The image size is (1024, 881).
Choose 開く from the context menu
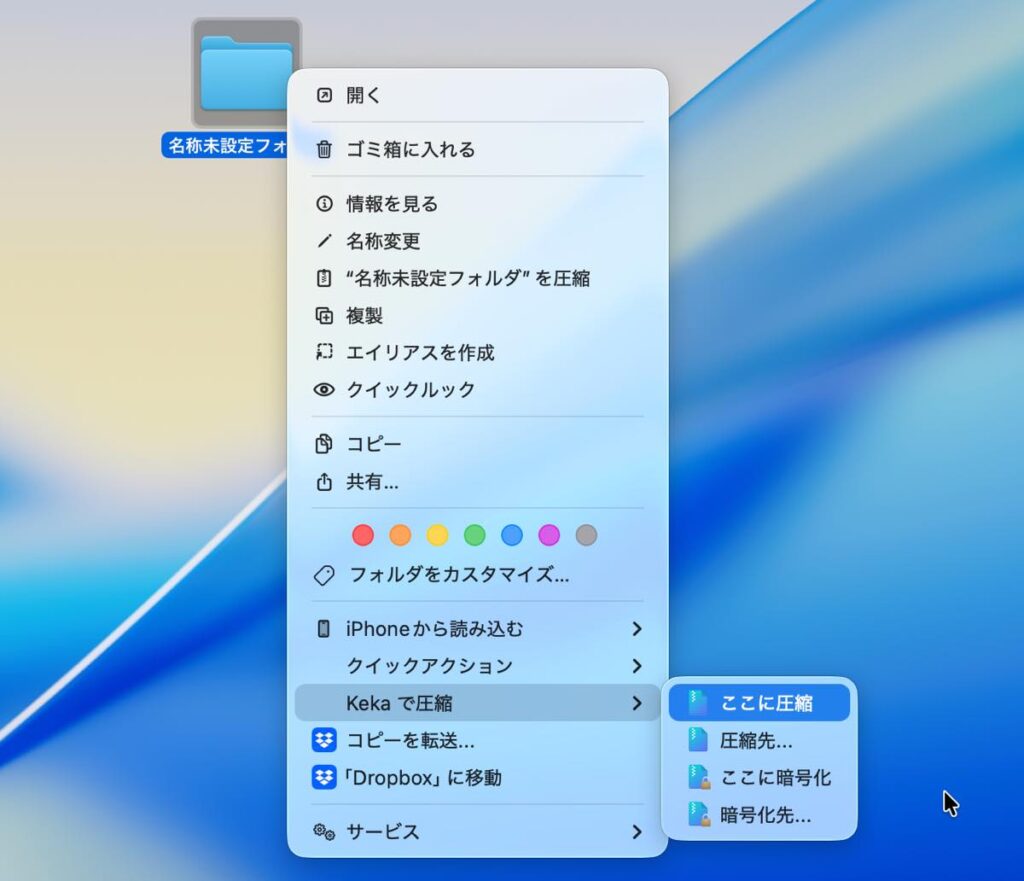364,96
